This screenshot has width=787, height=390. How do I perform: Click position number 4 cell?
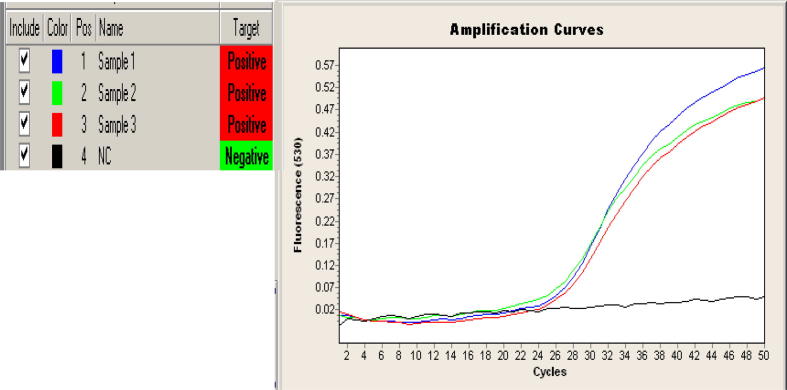pos(84,156)
